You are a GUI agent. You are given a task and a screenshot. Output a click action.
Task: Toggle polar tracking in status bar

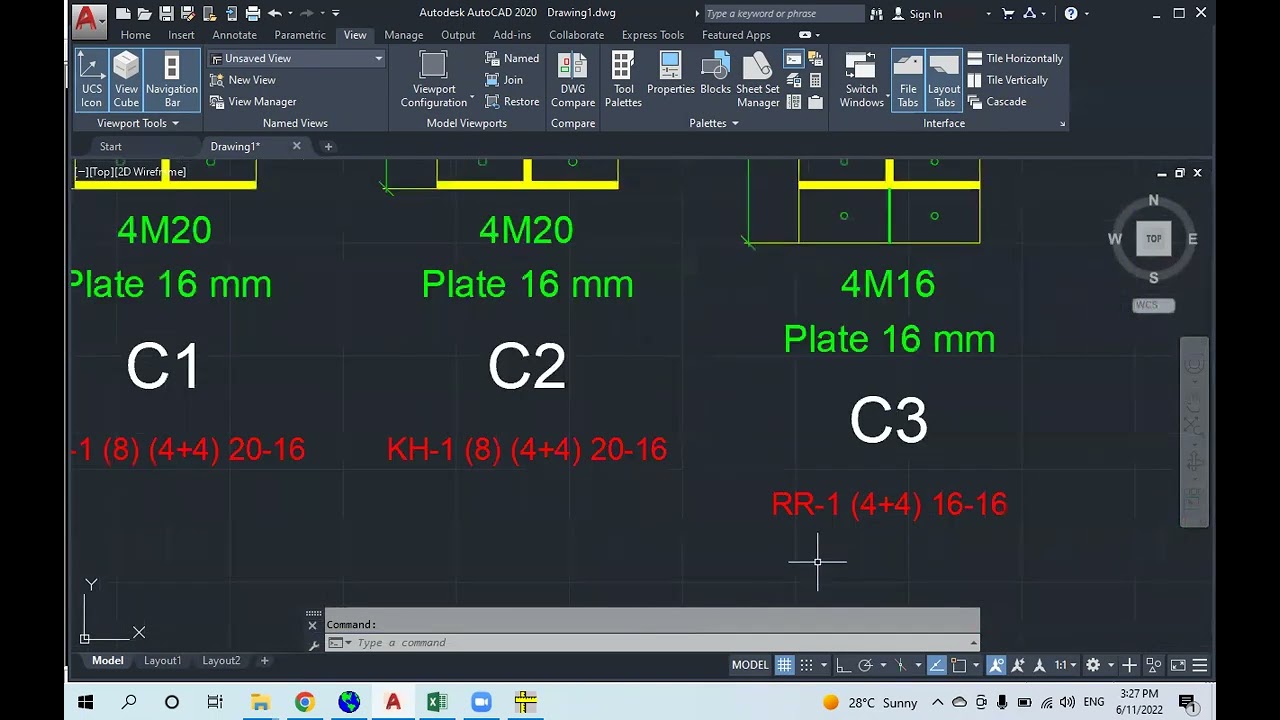[x=865, y=665]
